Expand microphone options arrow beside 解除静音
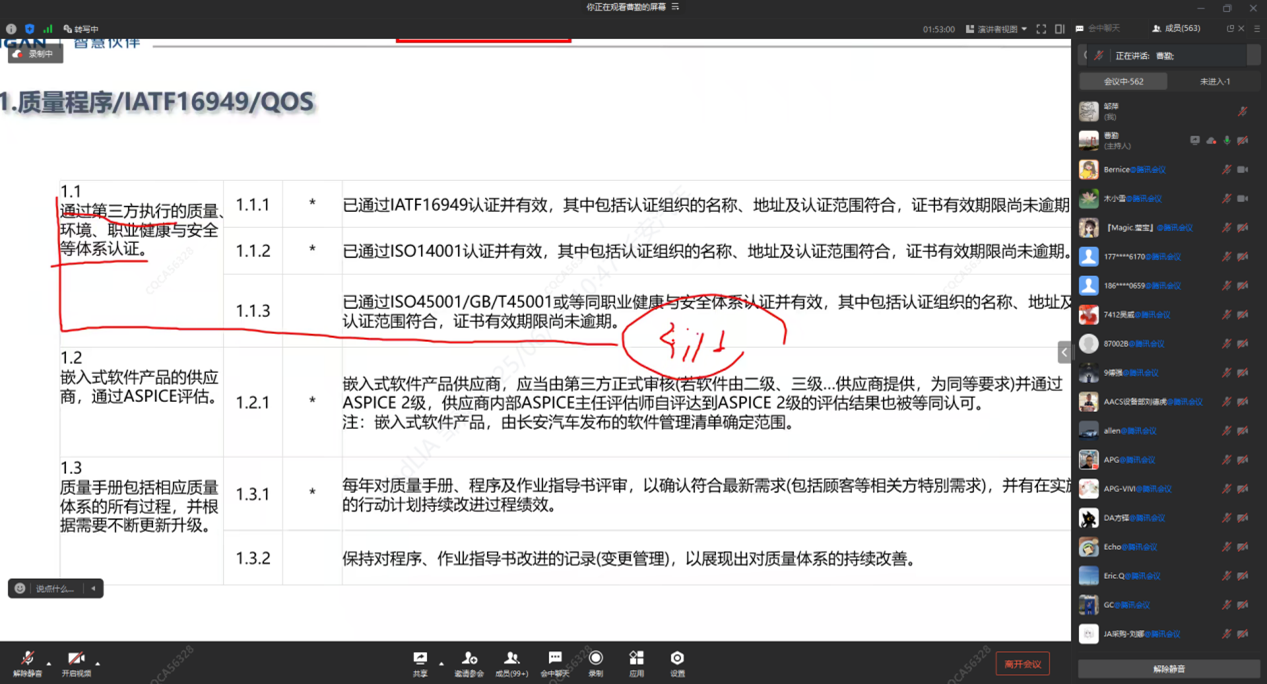The width and height of the screenshot is (1267, 684). point(49,663)
